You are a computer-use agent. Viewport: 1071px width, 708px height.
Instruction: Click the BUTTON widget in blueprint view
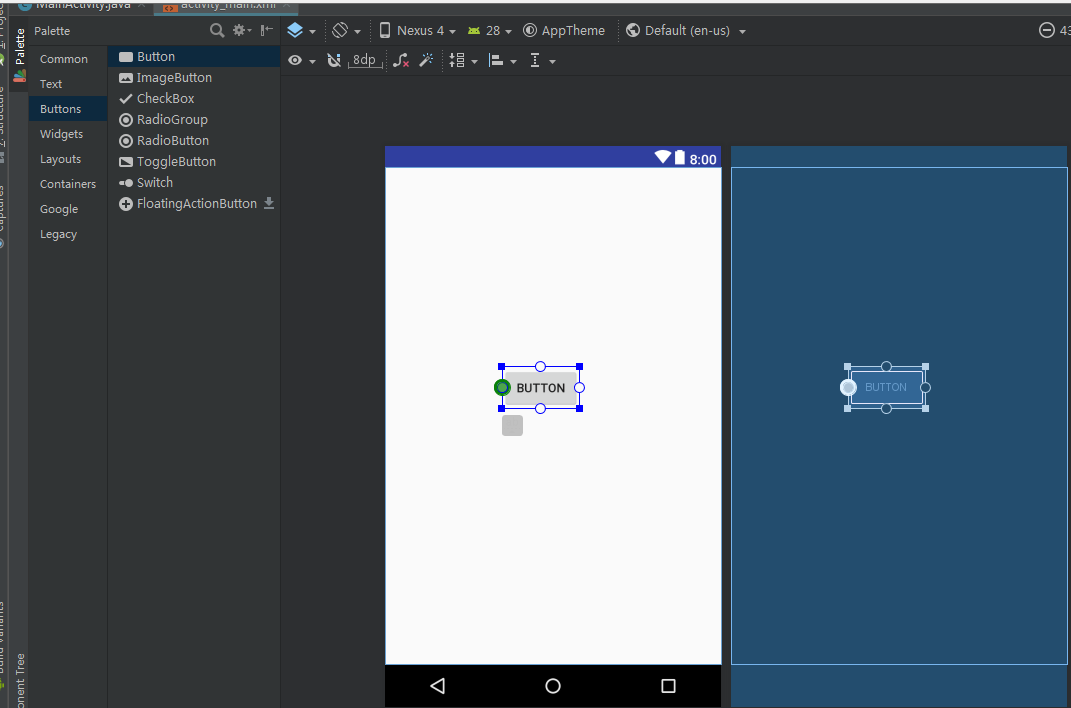(886, 387)
